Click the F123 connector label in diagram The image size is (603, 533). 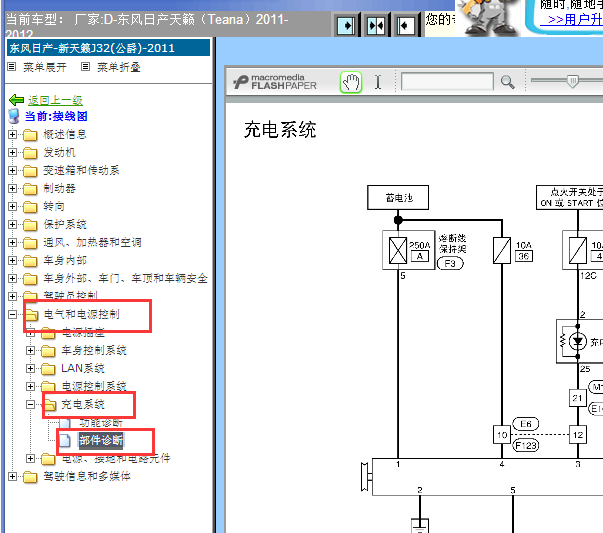526,446
